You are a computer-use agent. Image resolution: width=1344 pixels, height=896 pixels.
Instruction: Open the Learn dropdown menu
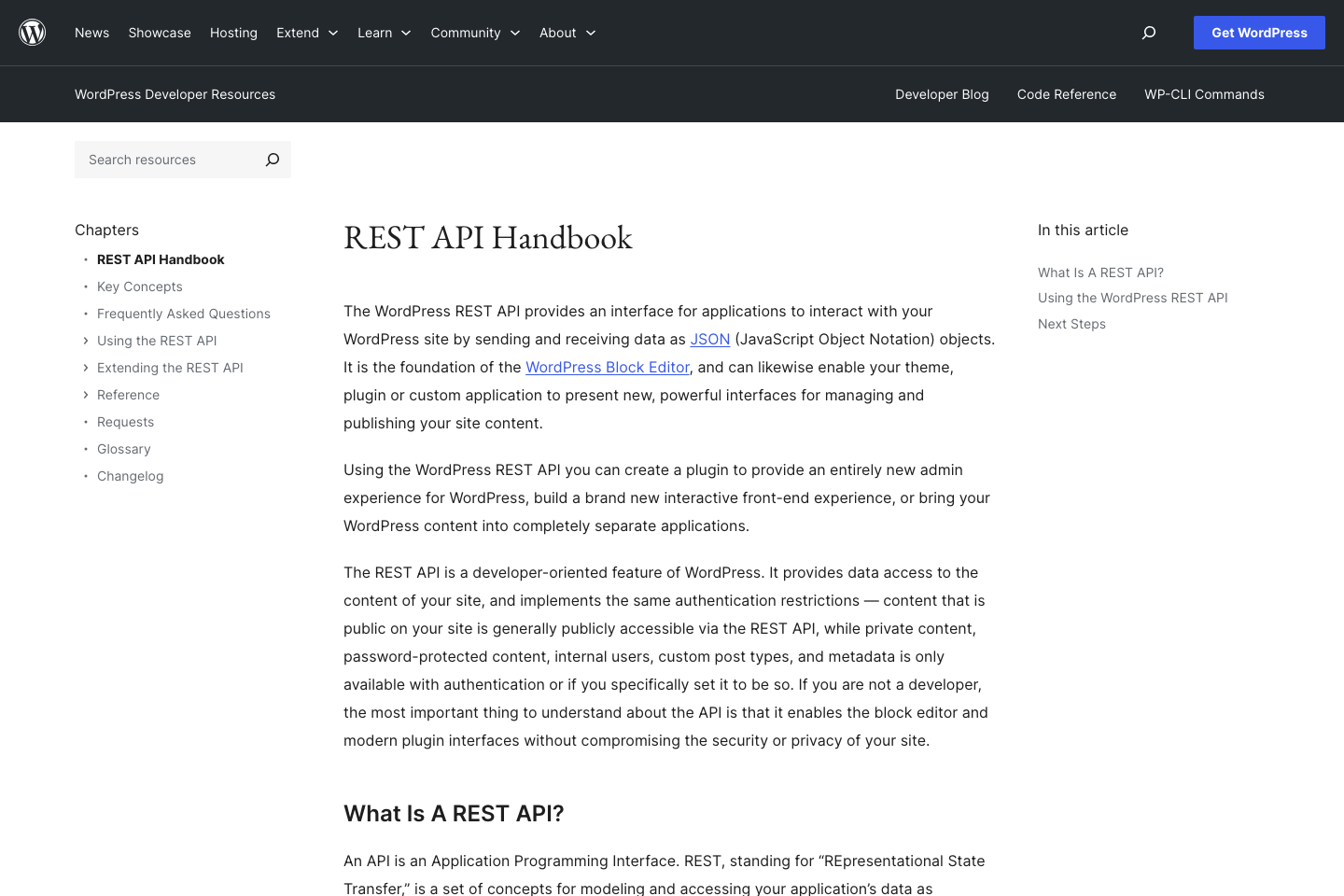pos(384,33)
